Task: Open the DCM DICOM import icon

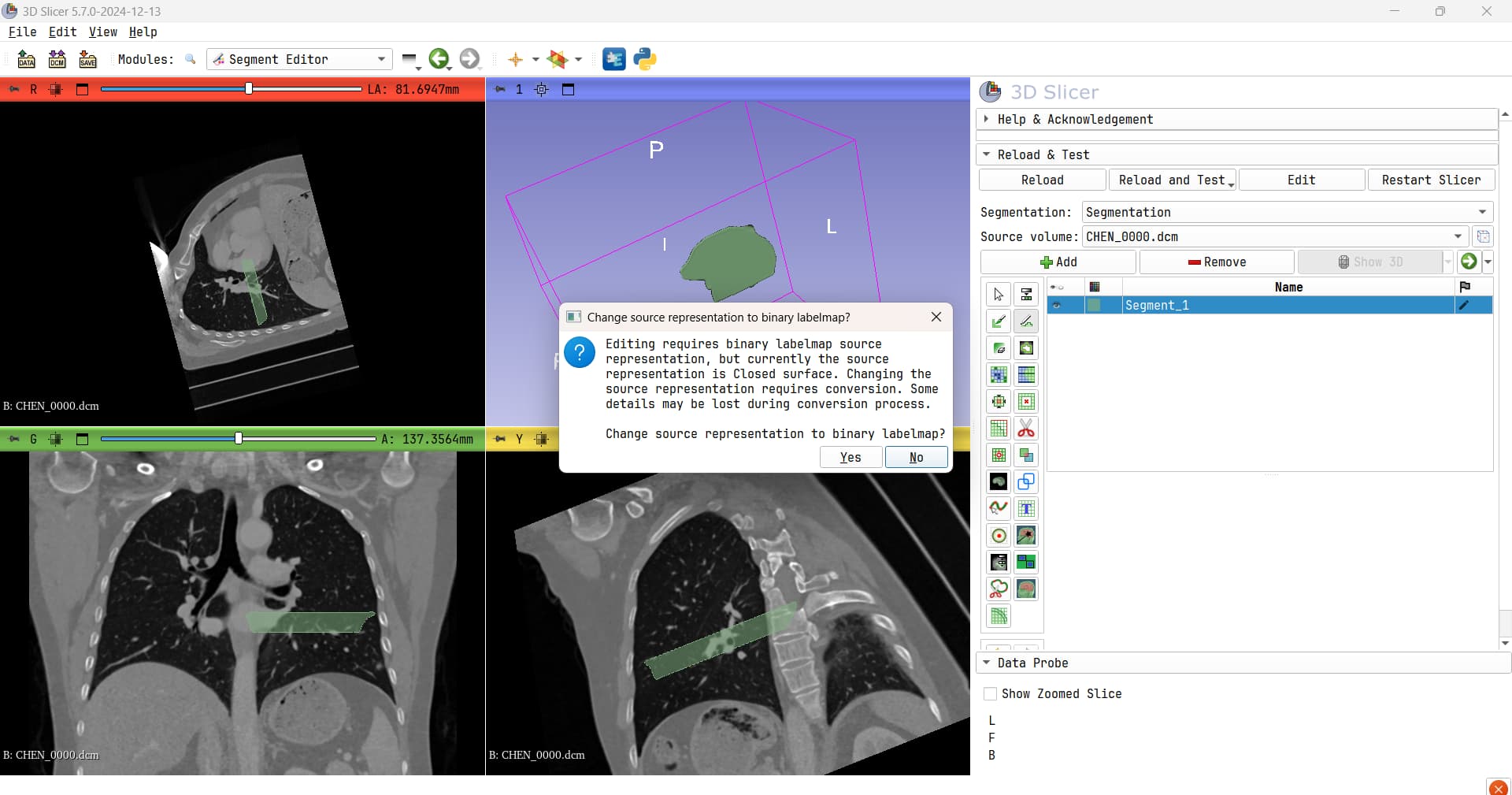Action: (x=57, y=59)
